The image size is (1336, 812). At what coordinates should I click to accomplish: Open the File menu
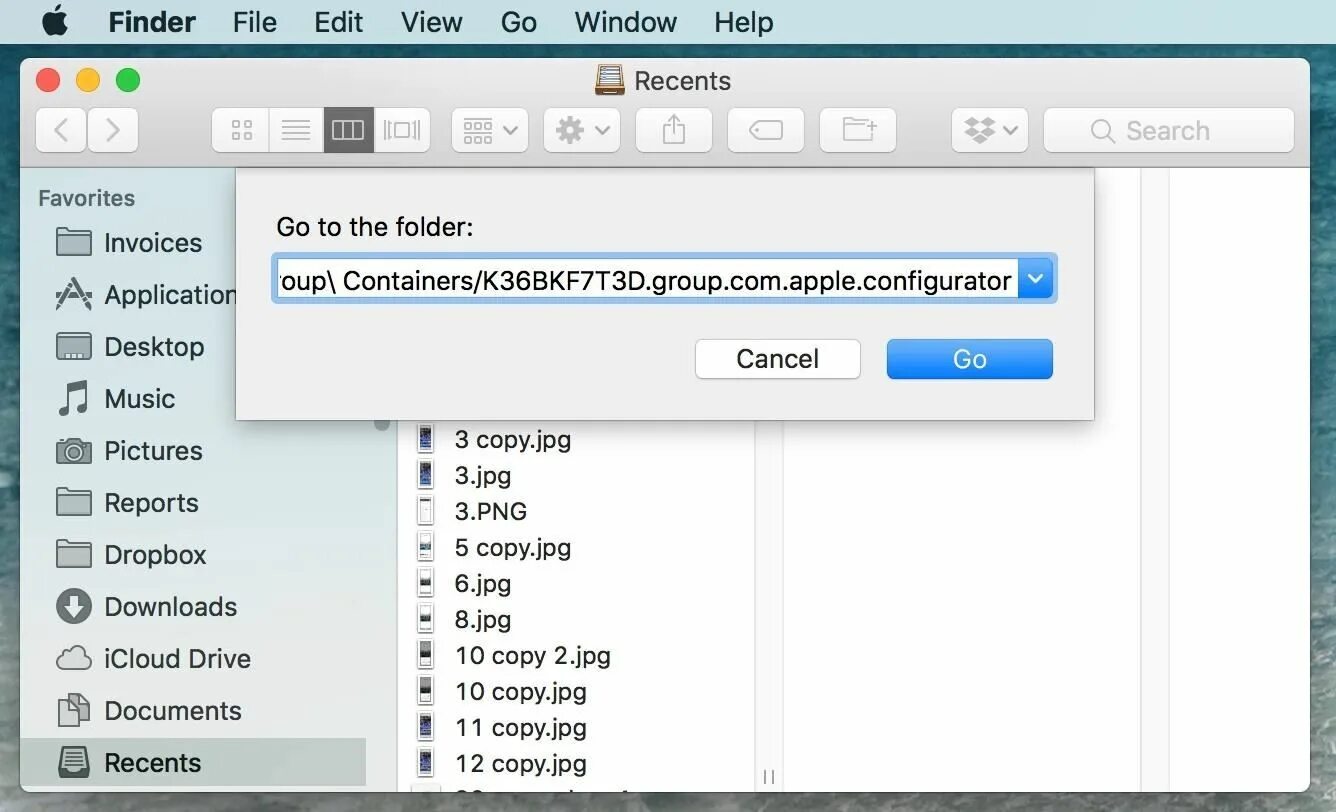coord(254,22)
